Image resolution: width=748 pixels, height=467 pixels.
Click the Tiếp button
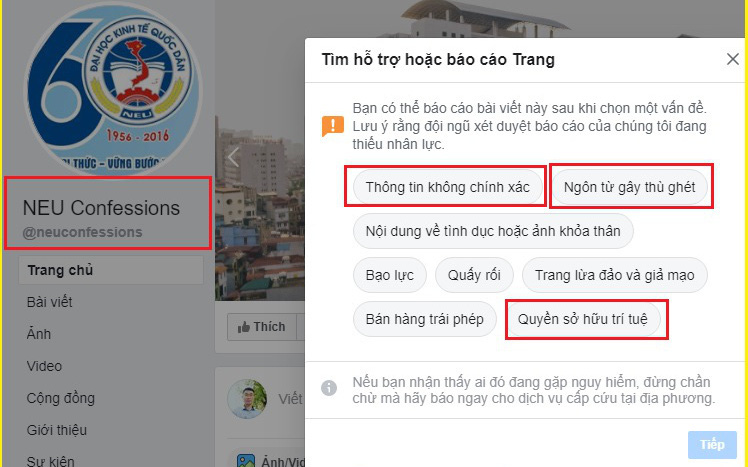coord(712,445)
